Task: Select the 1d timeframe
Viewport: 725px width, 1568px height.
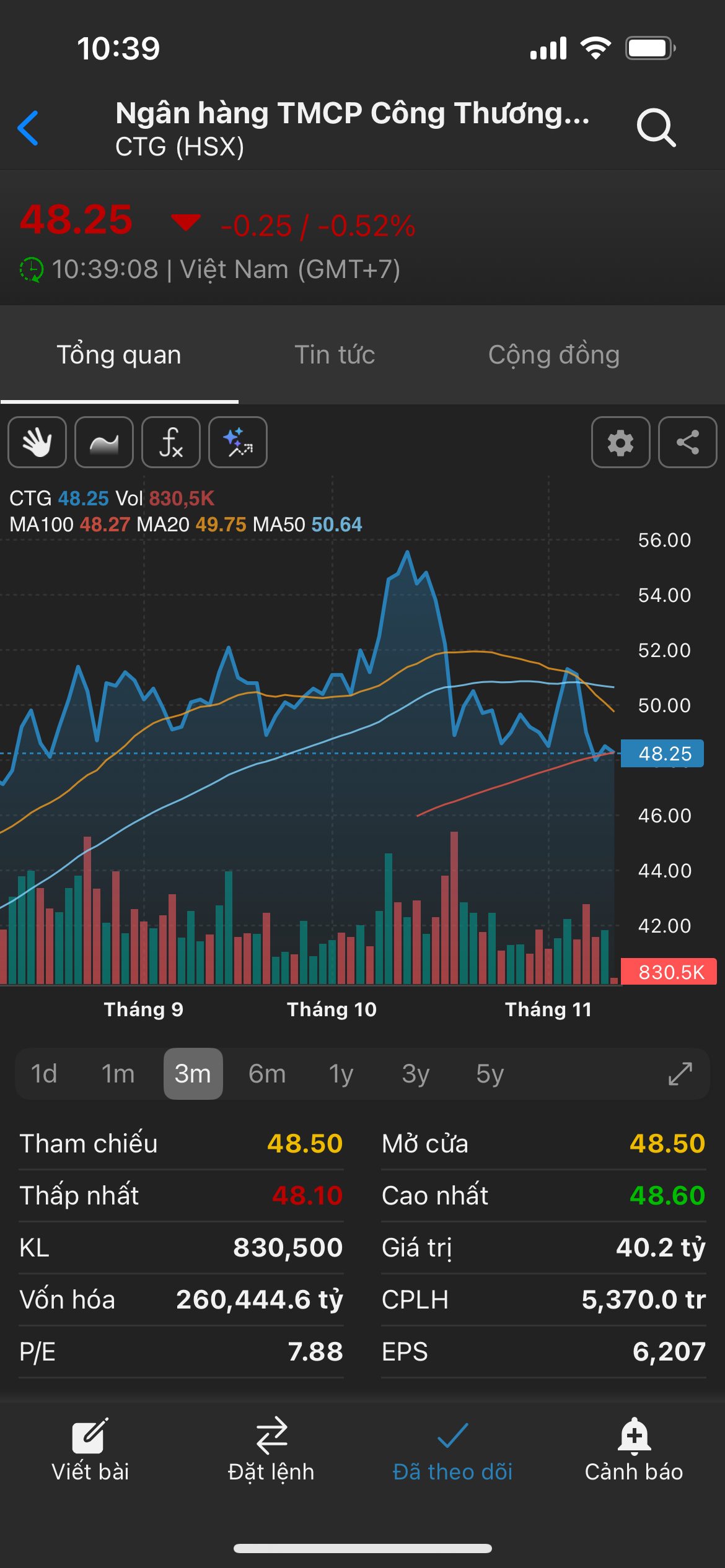Action: click(x=44, y=1074)
